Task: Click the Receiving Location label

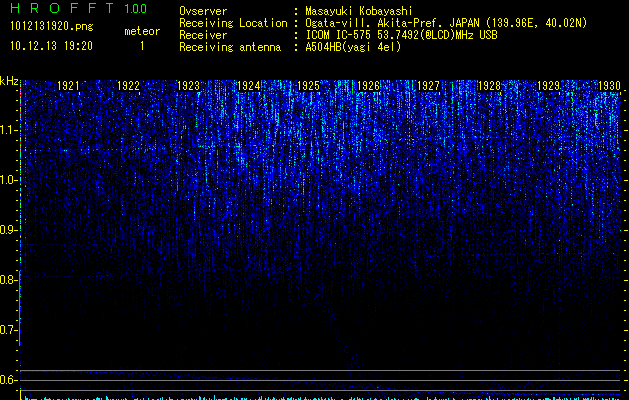Action: [x=233, y=23]
